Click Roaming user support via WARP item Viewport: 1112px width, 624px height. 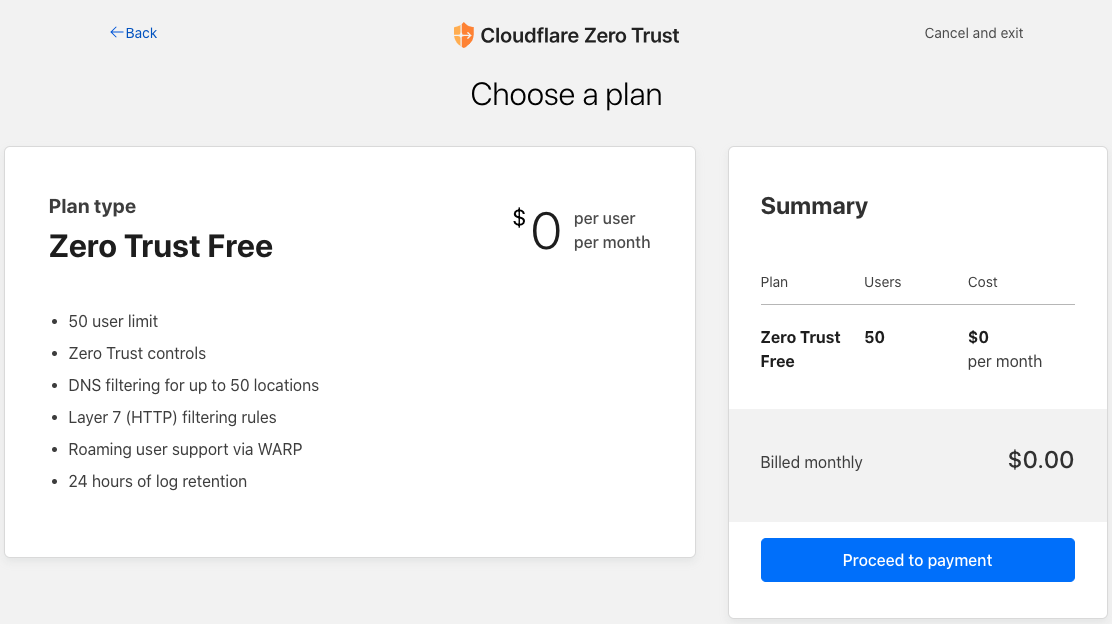(185, 449)
